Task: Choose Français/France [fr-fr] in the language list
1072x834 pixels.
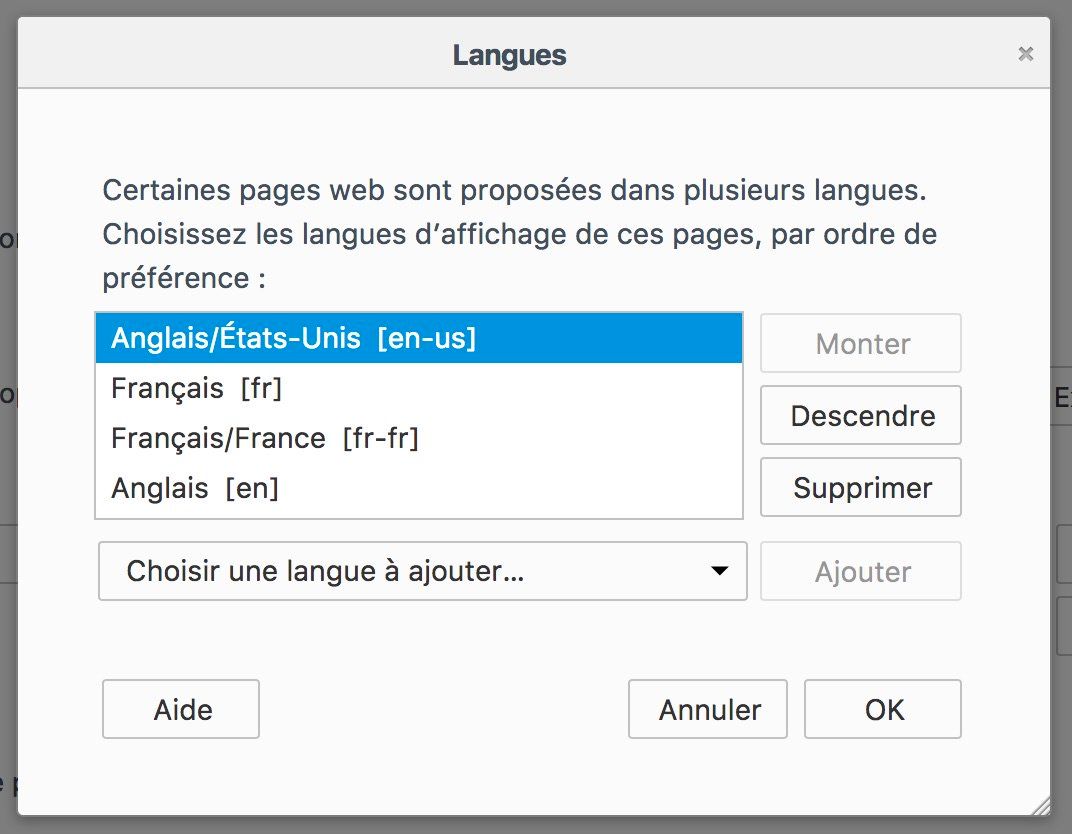Action: [418, 438]
